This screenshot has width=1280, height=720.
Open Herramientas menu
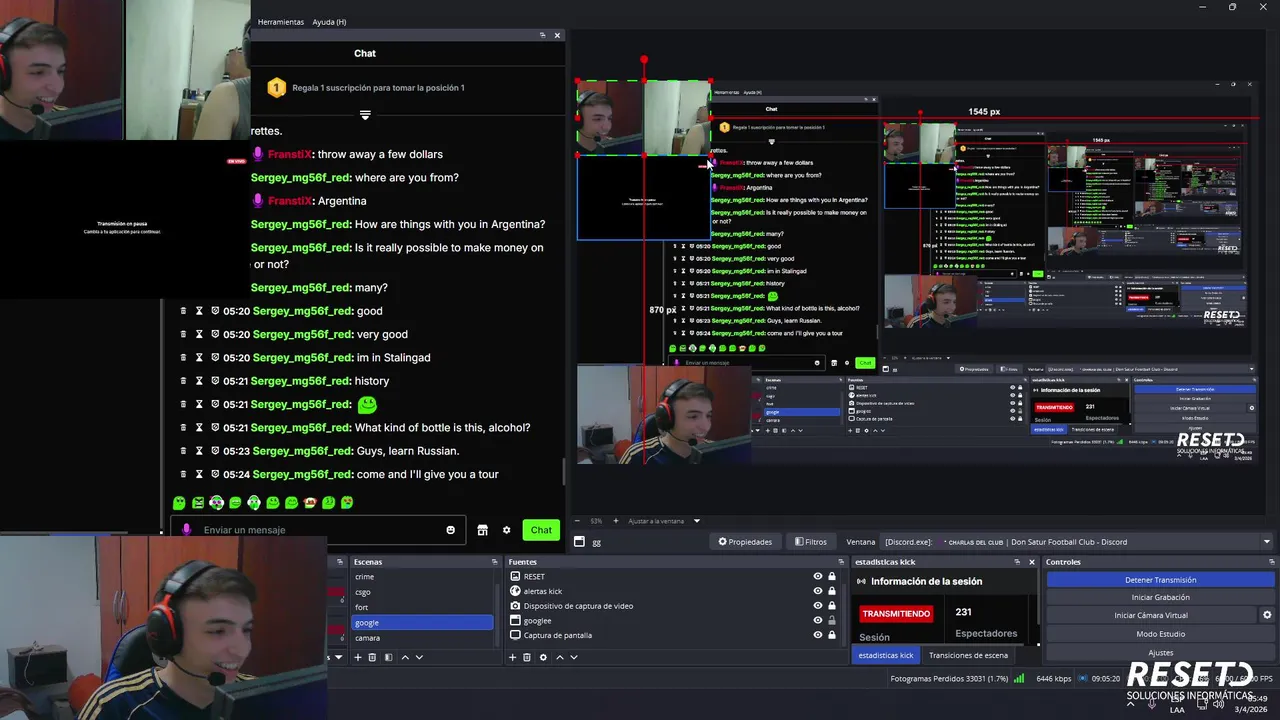coord(280,22)
